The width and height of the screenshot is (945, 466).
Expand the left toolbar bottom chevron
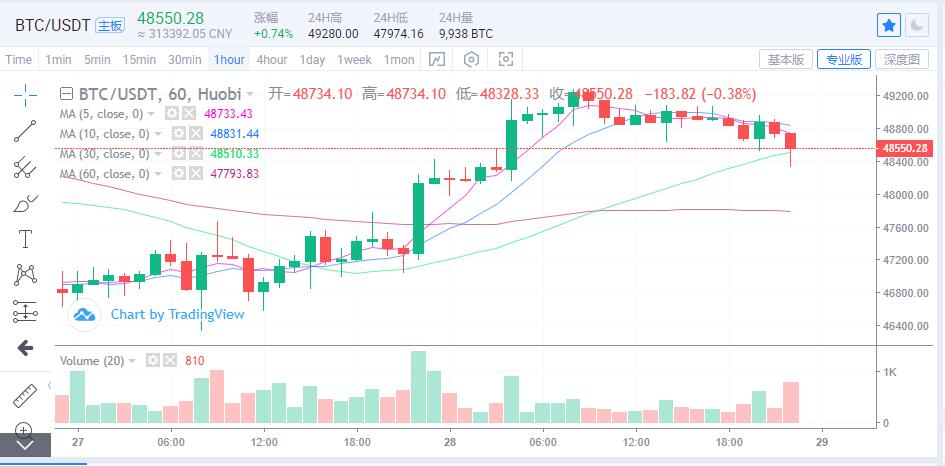pos(25,444)
